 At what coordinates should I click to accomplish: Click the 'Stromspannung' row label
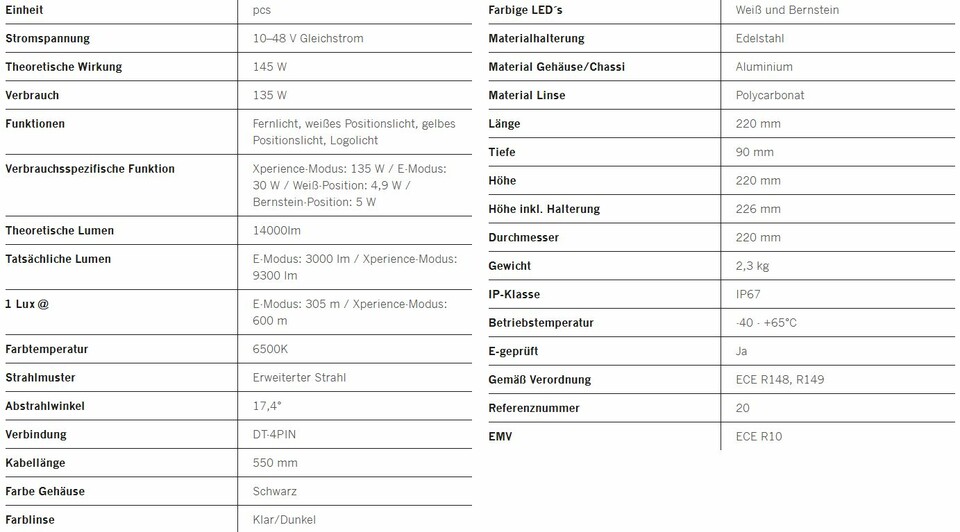pyautogui.click(x=47, y=38)
